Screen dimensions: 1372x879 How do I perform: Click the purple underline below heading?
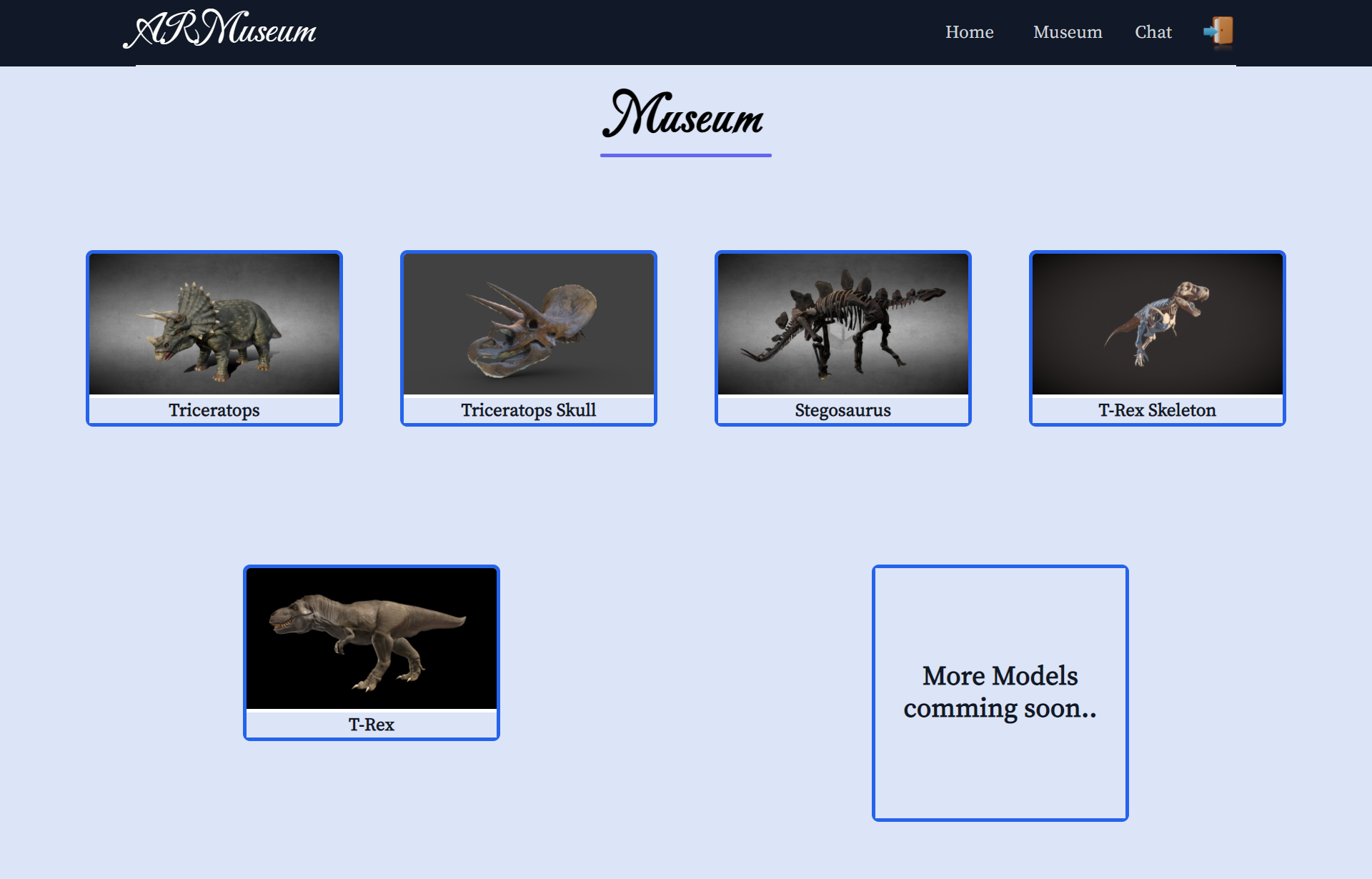686,155
